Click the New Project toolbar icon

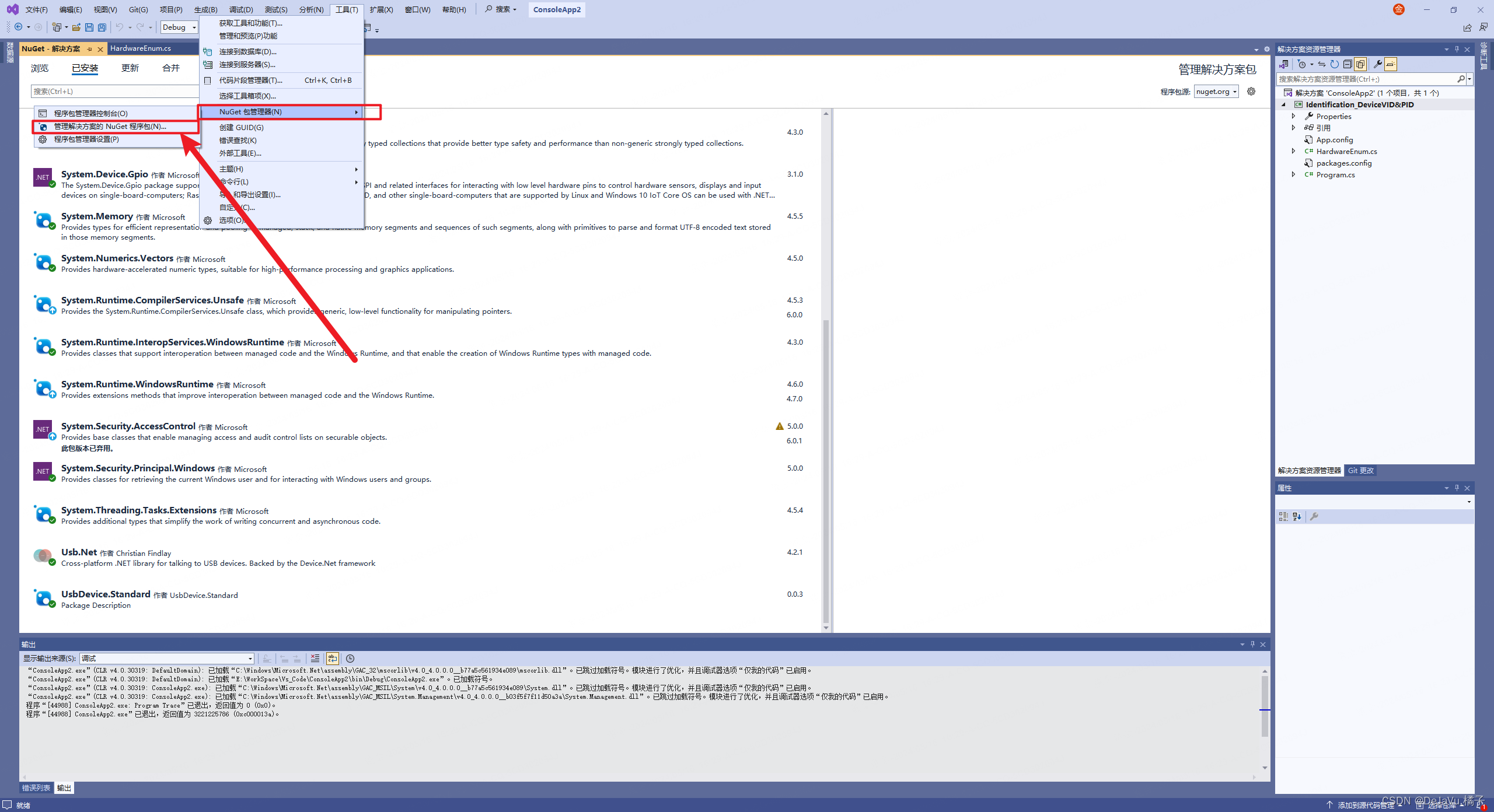pos(57,27)
